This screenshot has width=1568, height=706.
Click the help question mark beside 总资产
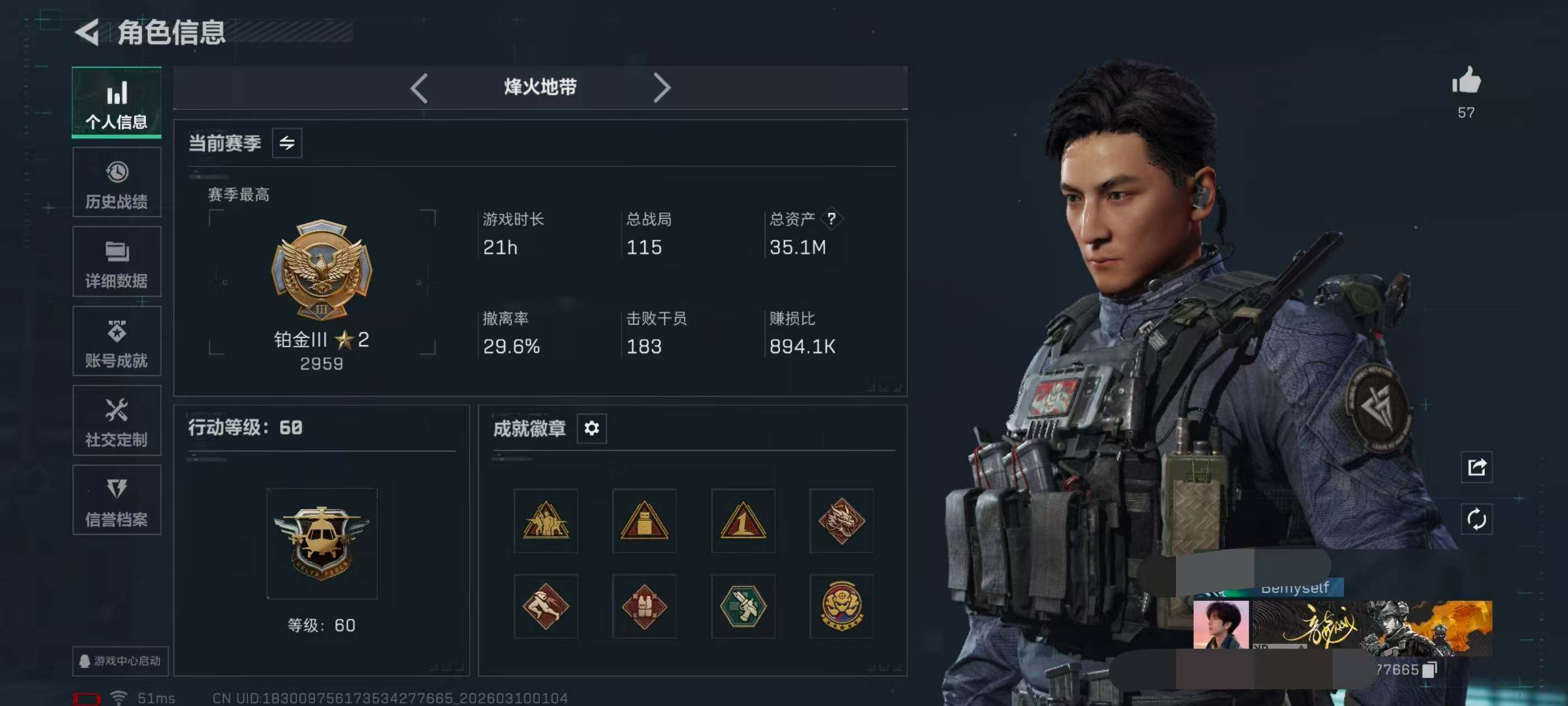coord(831,219)
